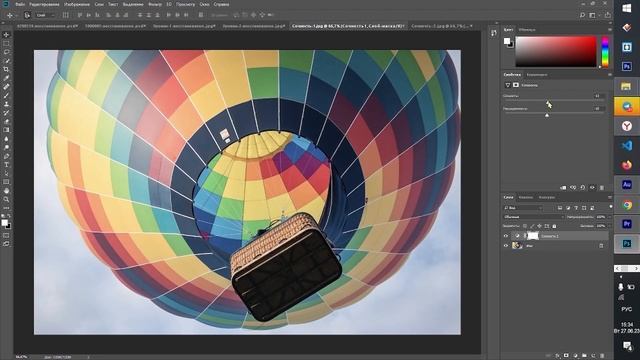
Task: Toggle adjustment visibility eye in Properties panel
Action: click(x=592, y=188)
